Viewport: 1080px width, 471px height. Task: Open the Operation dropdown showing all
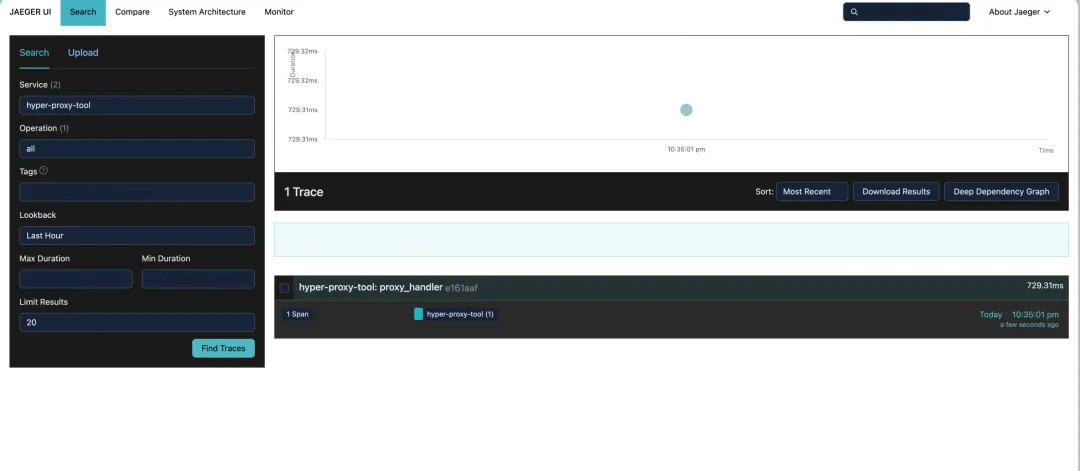pos(137,149)
